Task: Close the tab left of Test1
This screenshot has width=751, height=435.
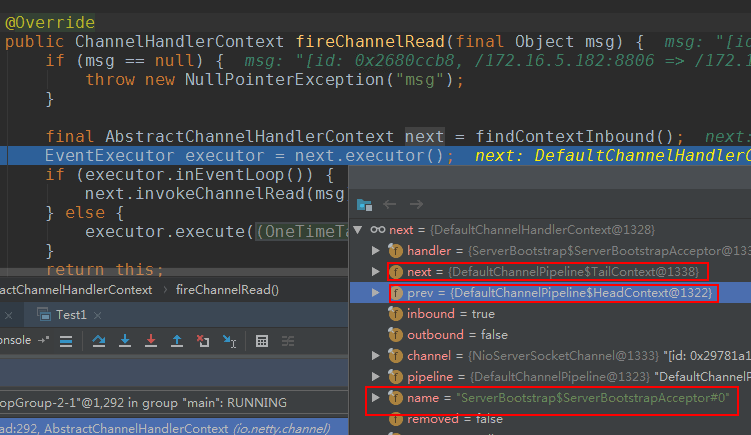Action: tap(9, 315)
